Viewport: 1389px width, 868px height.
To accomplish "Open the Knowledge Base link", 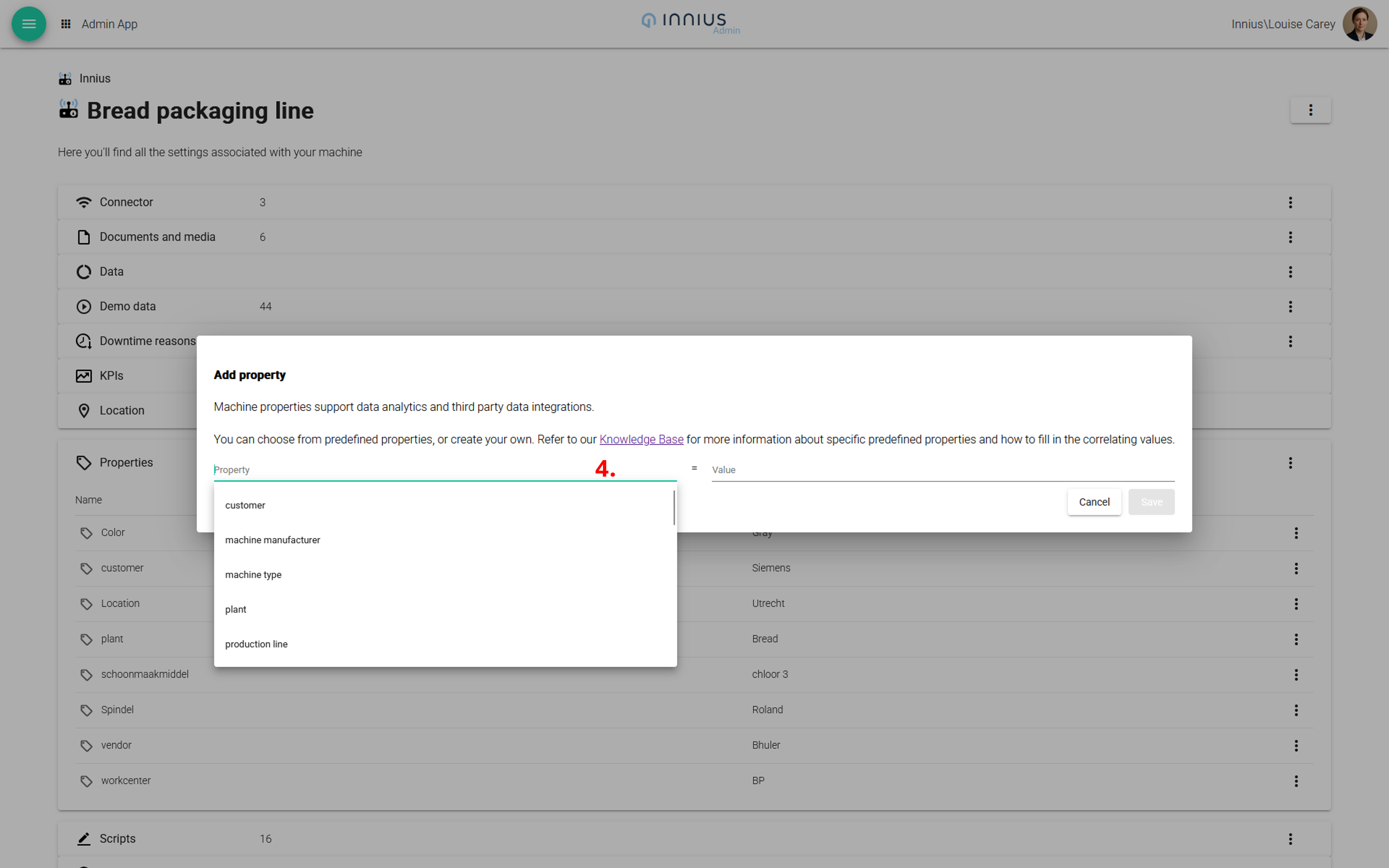I will coord(641,439).
